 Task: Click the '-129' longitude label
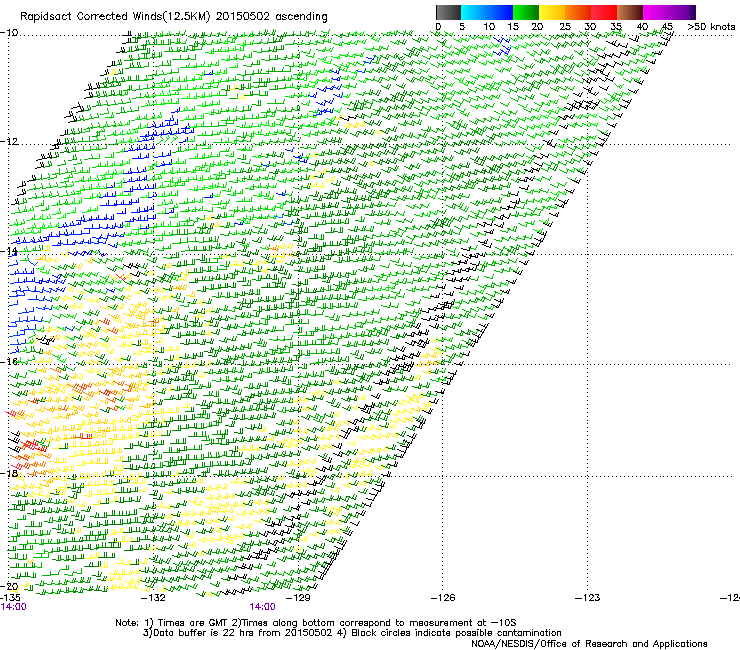click(x=298, y=598)
